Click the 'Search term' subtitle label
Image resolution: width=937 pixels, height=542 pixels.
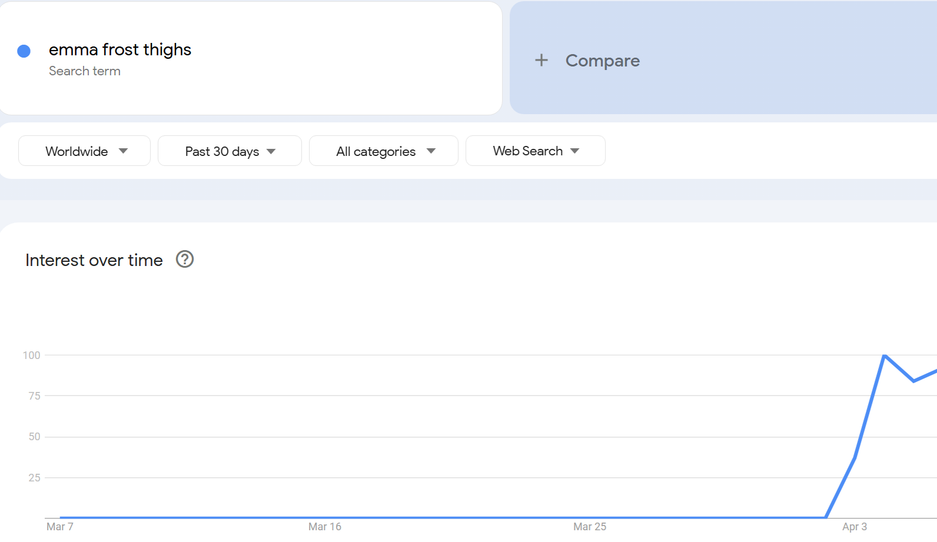pyautogui.click(x=85, y=71)
